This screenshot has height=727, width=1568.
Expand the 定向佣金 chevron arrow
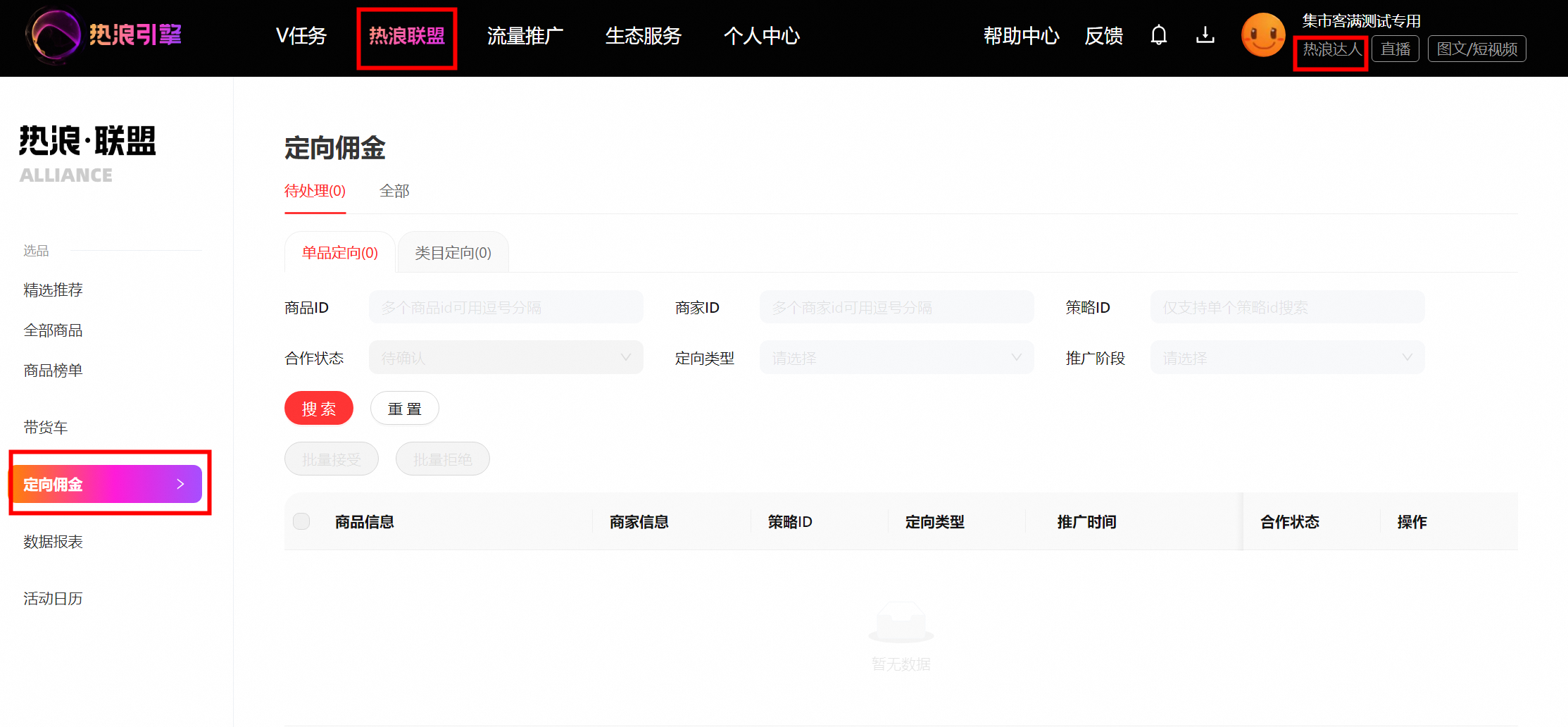pos(180,484)
